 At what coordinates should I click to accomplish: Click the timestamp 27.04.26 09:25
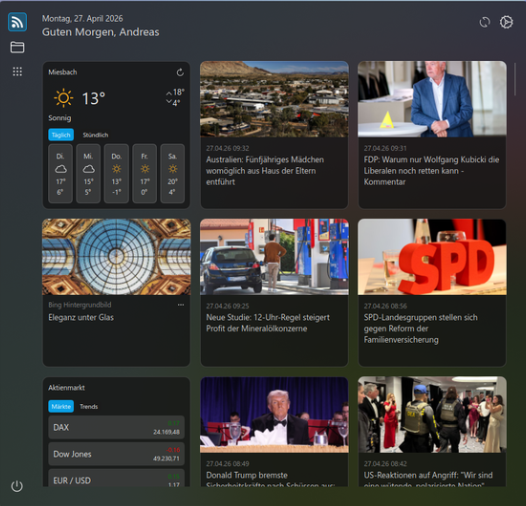pyautogui.click(x=227, y=306)
